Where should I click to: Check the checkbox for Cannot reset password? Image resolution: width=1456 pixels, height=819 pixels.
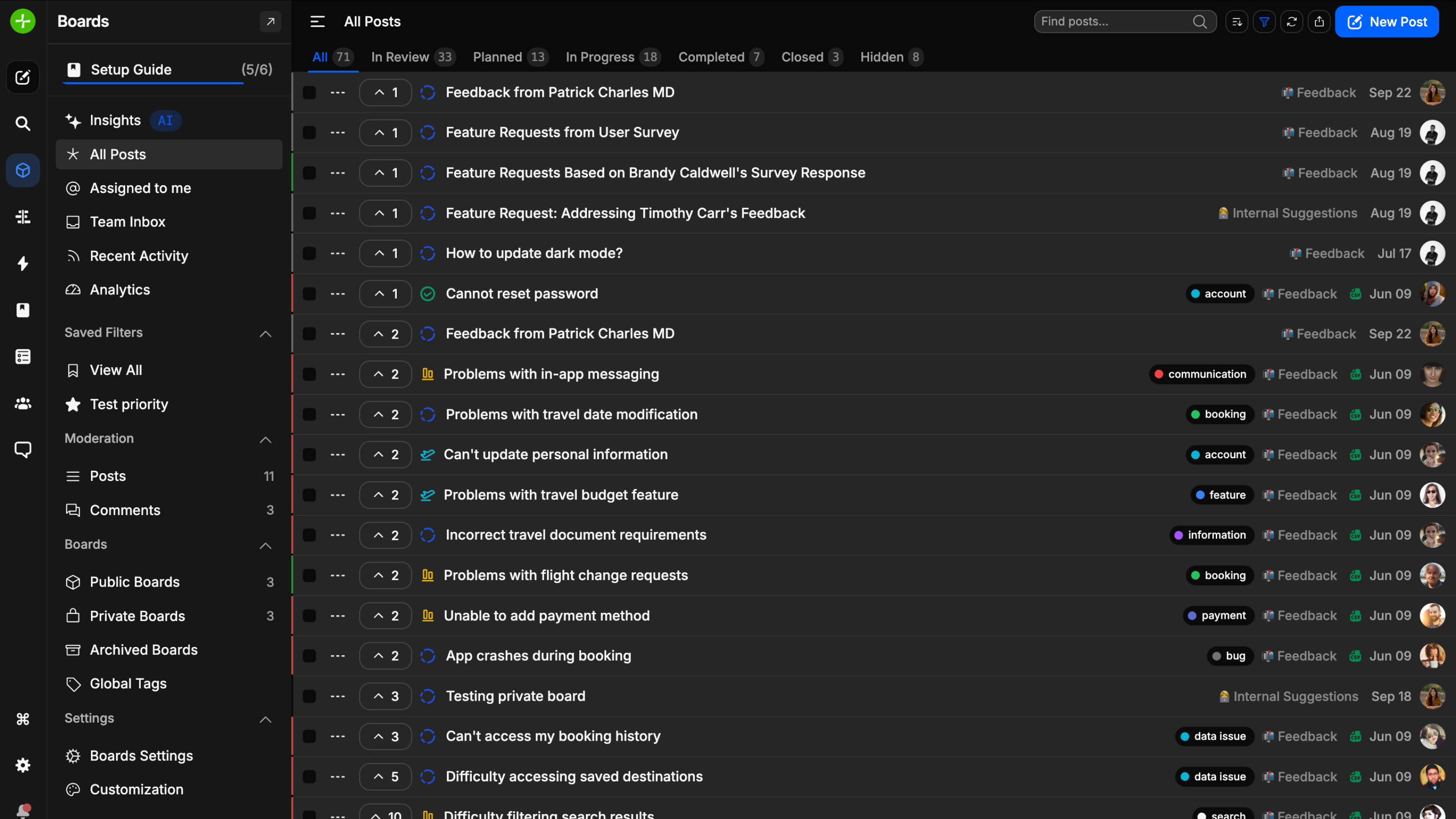click(310, 293)
